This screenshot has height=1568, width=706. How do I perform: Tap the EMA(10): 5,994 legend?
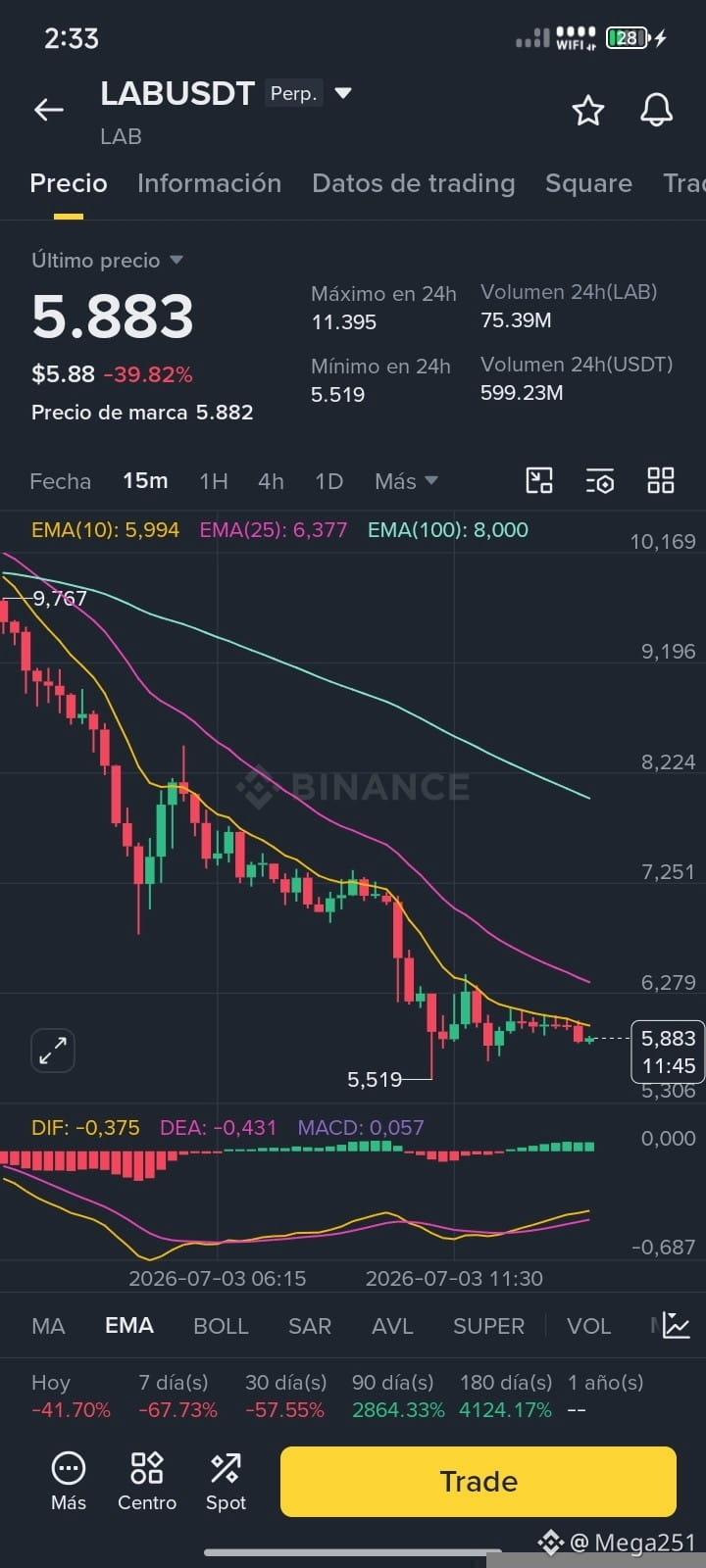pyautogui.click(x=105, y=530)
